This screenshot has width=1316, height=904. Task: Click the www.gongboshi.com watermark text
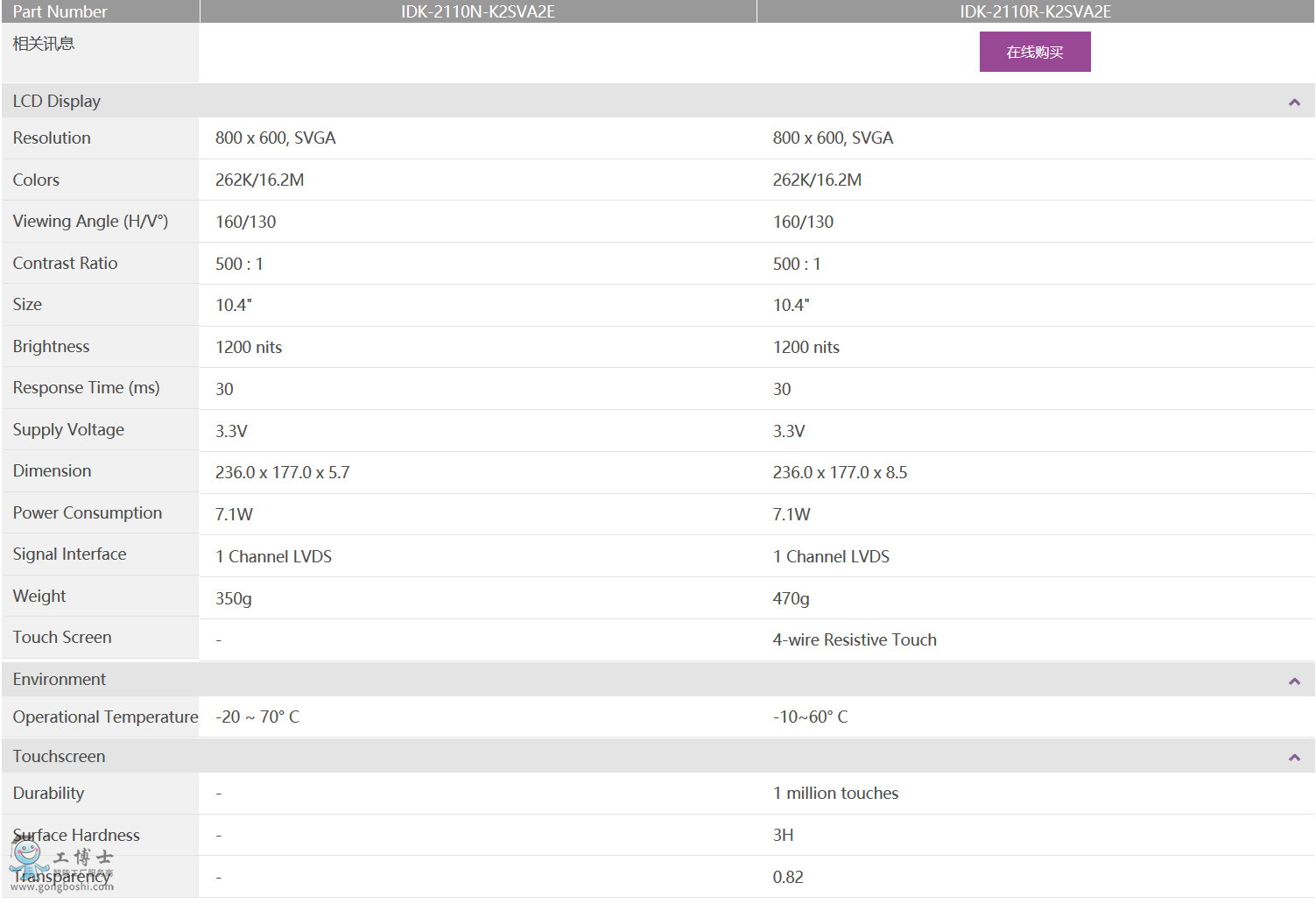click(x=62, y=886)
